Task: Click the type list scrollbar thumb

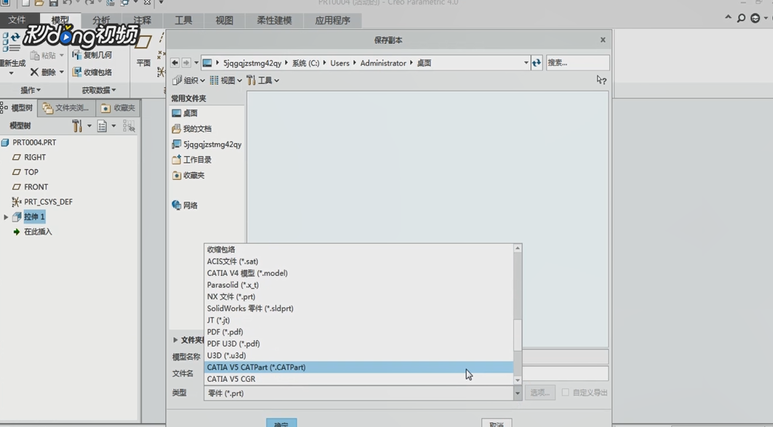Action: pyautogui.click(x=517, y=335)
